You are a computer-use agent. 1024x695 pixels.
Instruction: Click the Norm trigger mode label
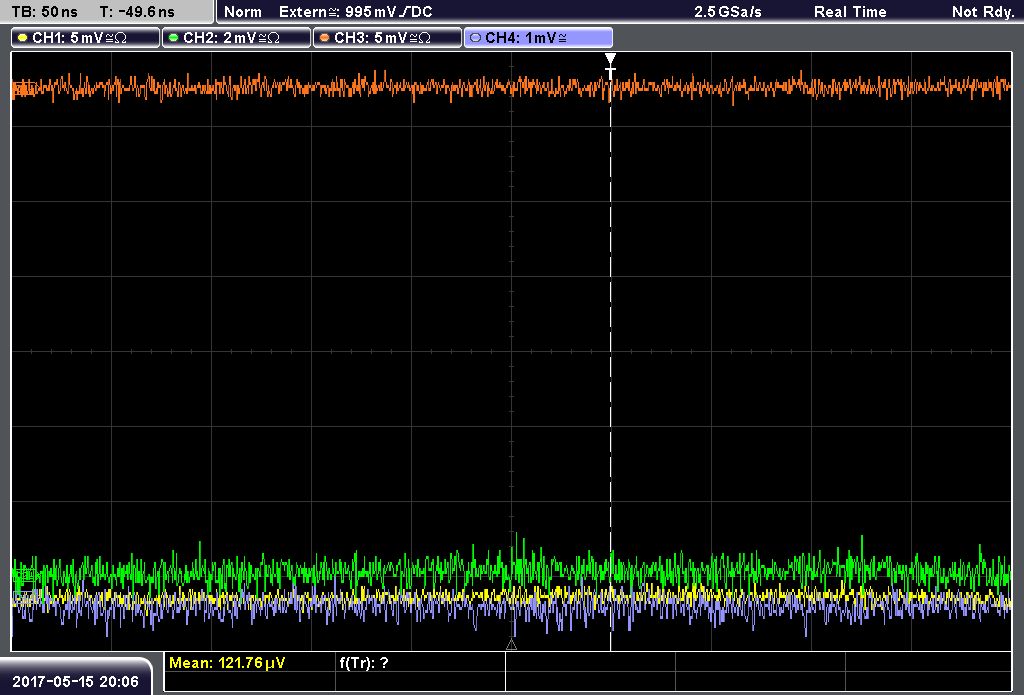[x=243, y=12]
